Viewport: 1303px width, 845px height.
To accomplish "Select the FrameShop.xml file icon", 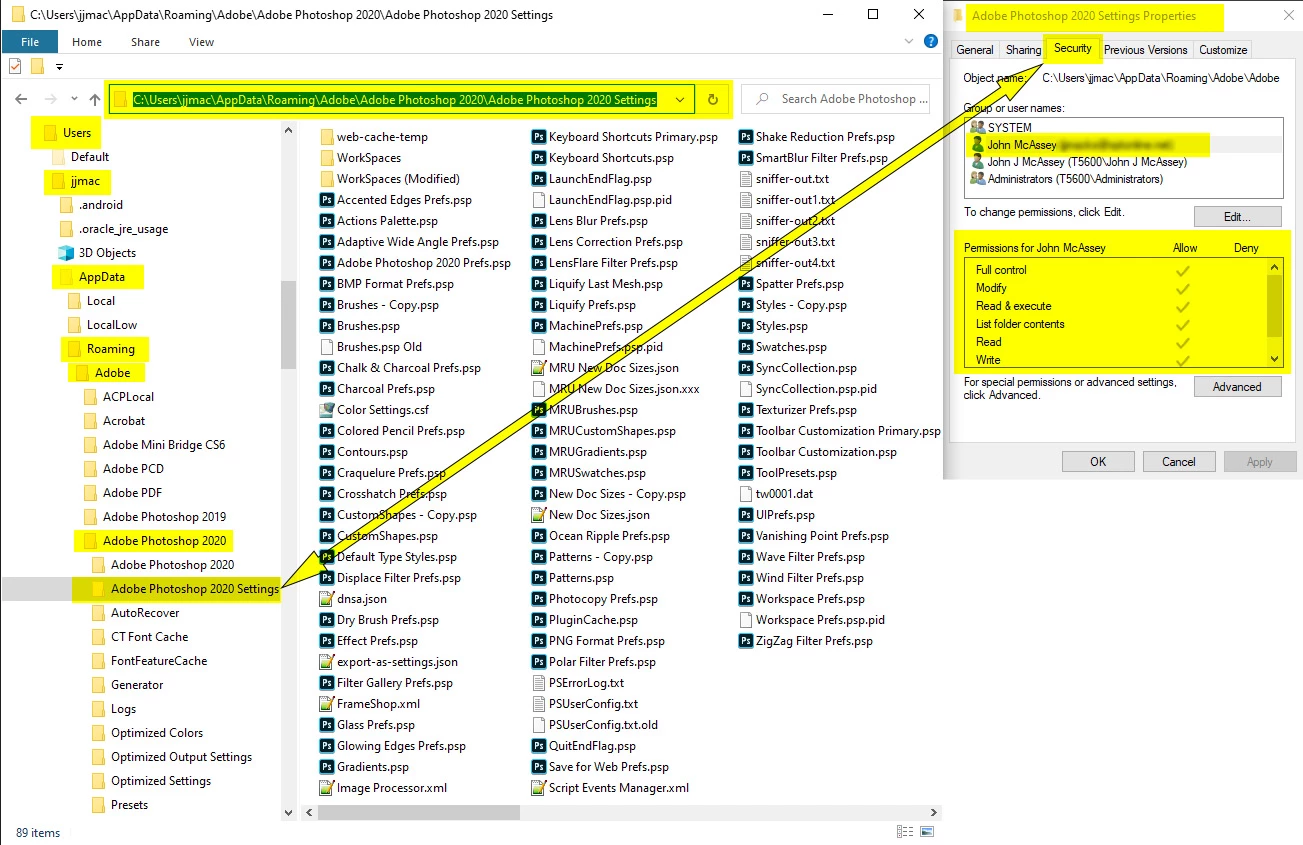I will pyautogui.click(x=326, y=704).
